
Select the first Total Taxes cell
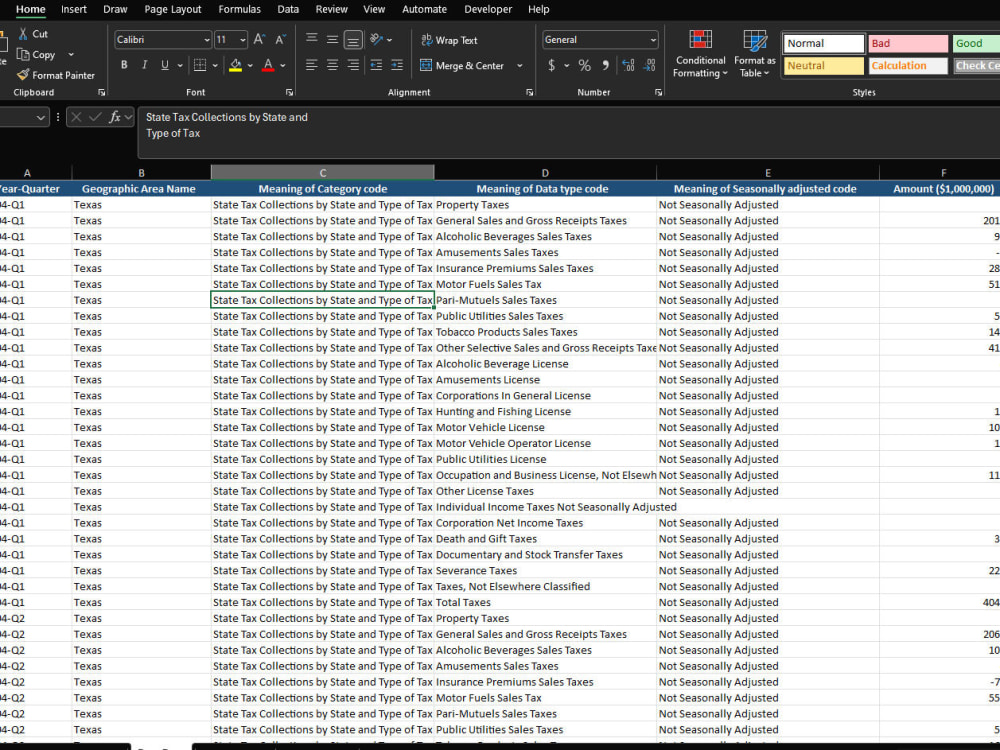545,602
